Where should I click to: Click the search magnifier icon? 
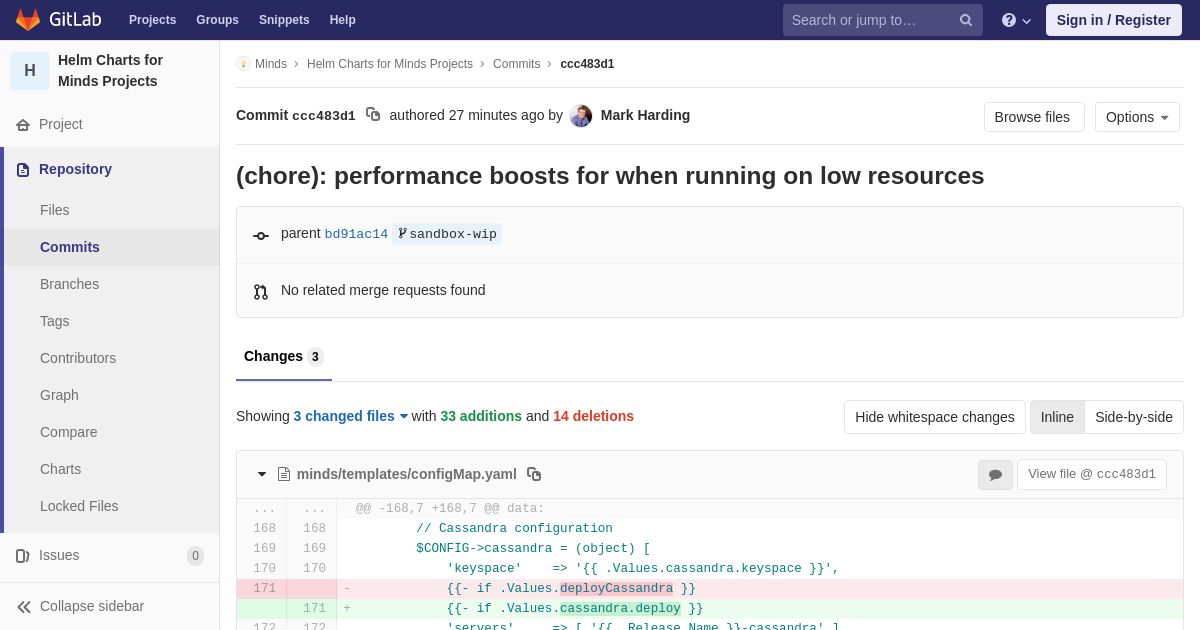tap(966, 20)
